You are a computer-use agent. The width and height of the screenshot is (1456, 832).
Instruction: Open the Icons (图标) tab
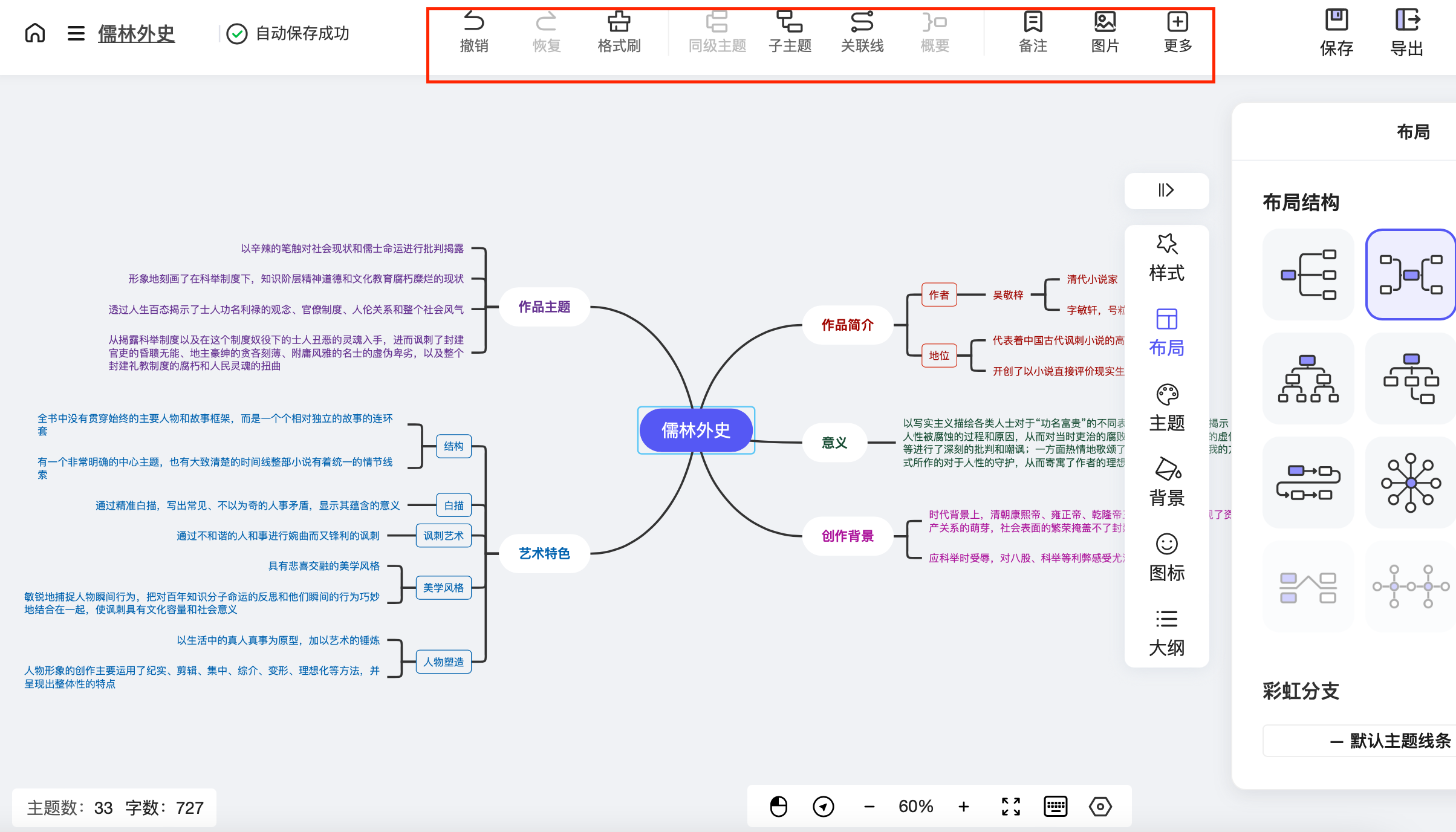[x=1166, y=558]
